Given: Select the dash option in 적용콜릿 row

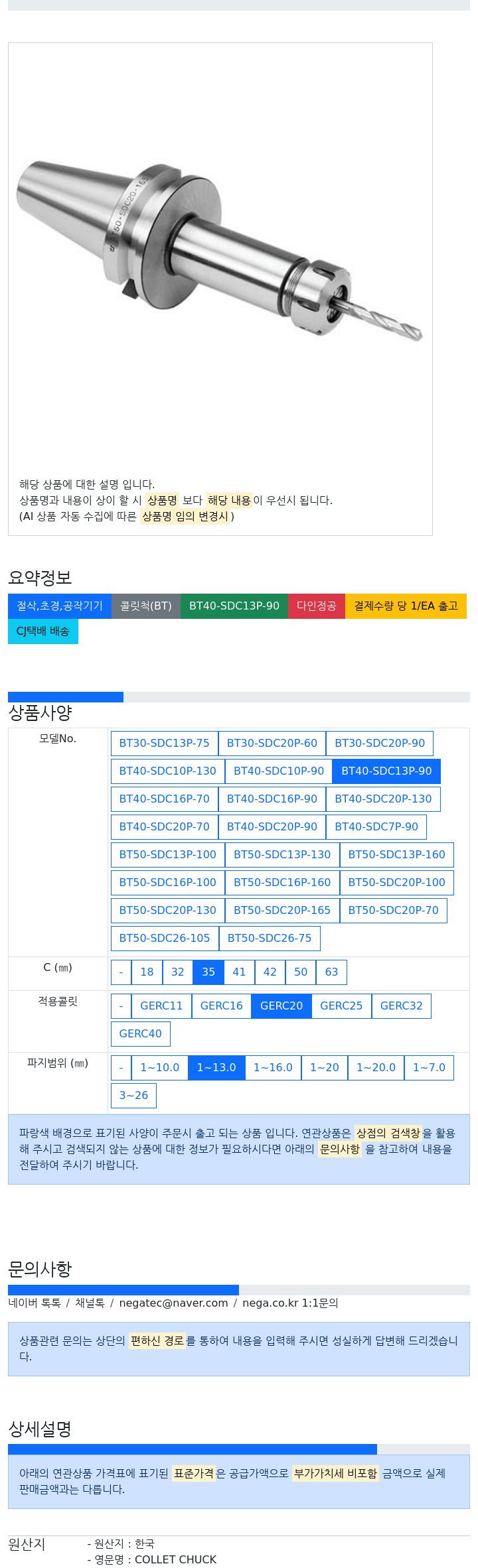Looking at the screenshot, I should pos(121,1006).
